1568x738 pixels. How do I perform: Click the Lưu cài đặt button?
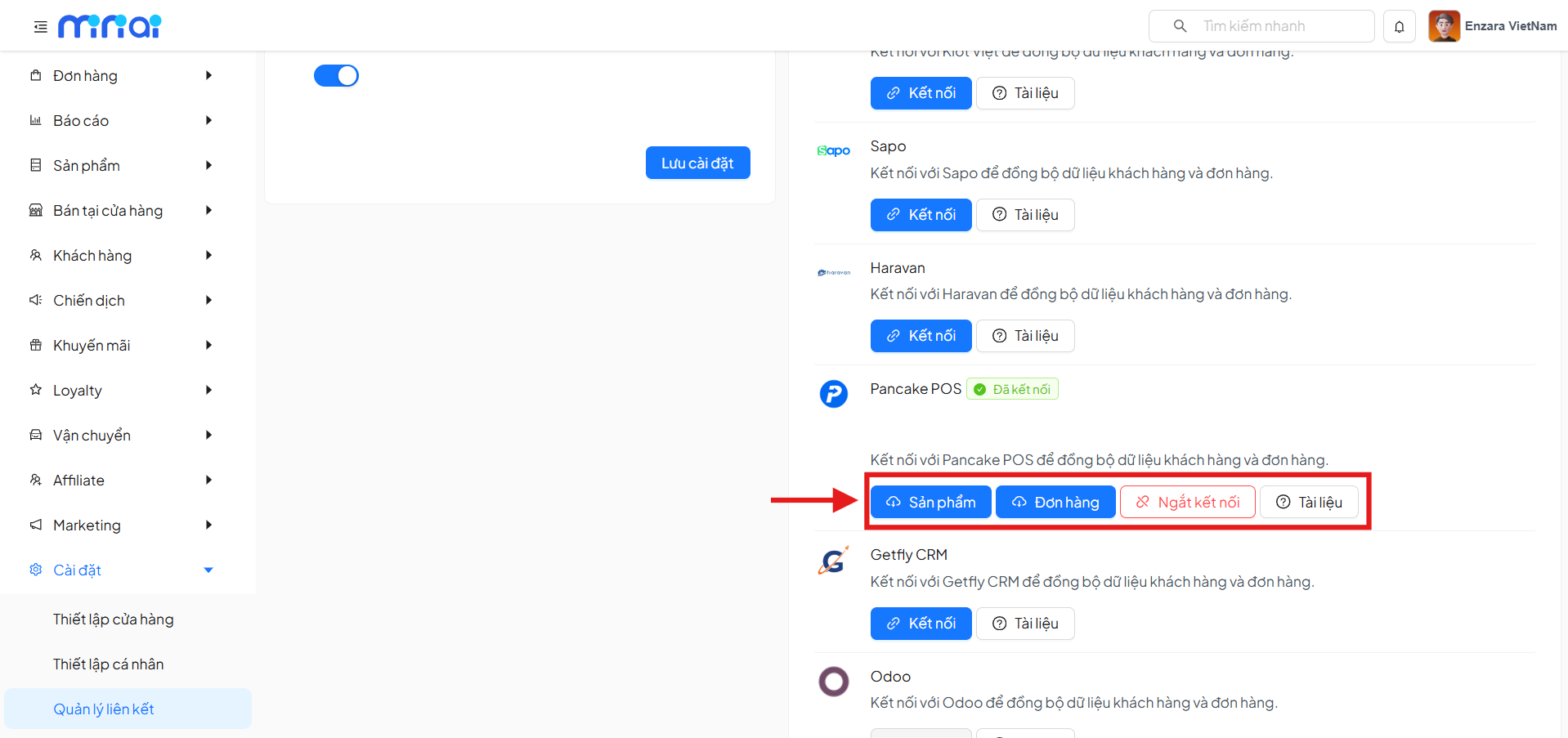[x=697, y=162]
